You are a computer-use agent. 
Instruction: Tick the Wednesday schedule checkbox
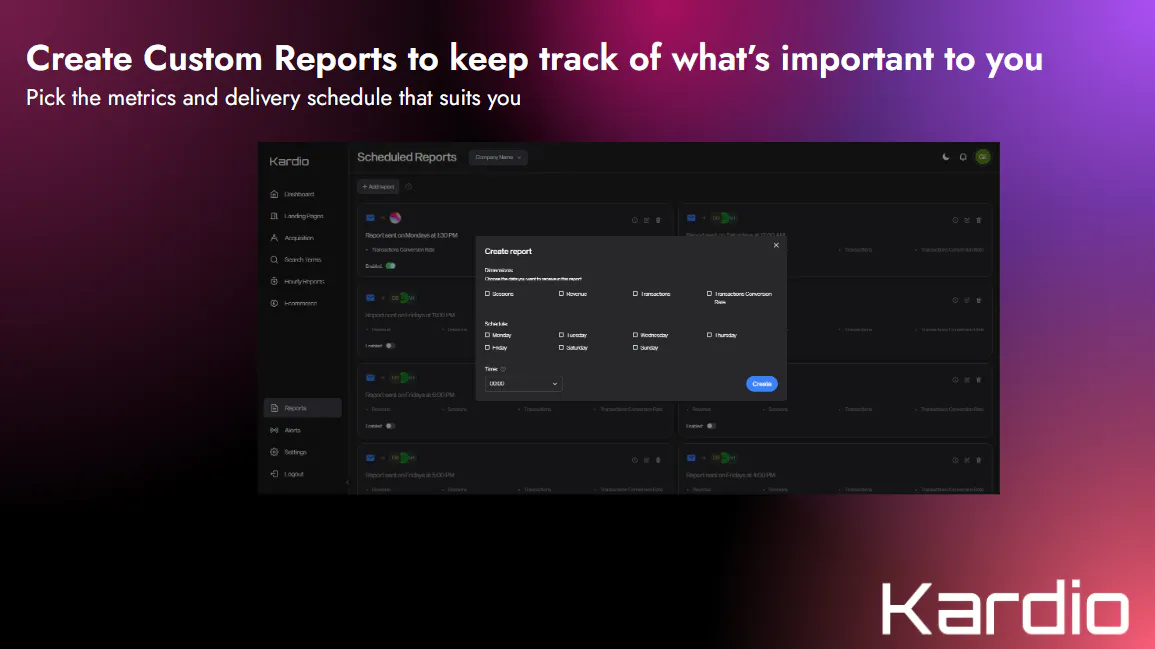click(635, 335)
